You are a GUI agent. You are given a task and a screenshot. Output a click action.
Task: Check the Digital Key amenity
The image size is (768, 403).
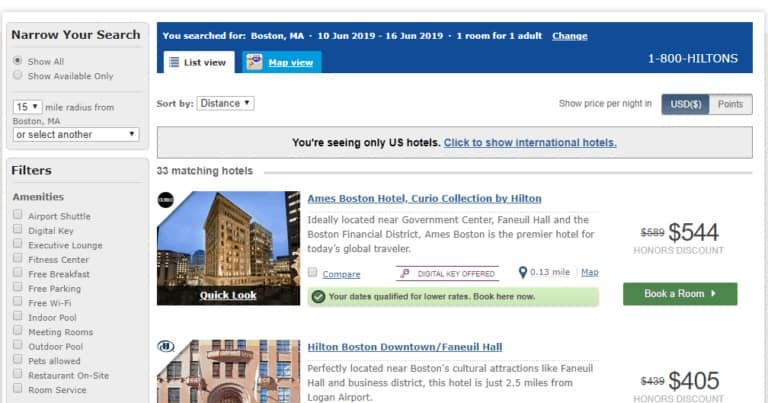tap(18, 229)
